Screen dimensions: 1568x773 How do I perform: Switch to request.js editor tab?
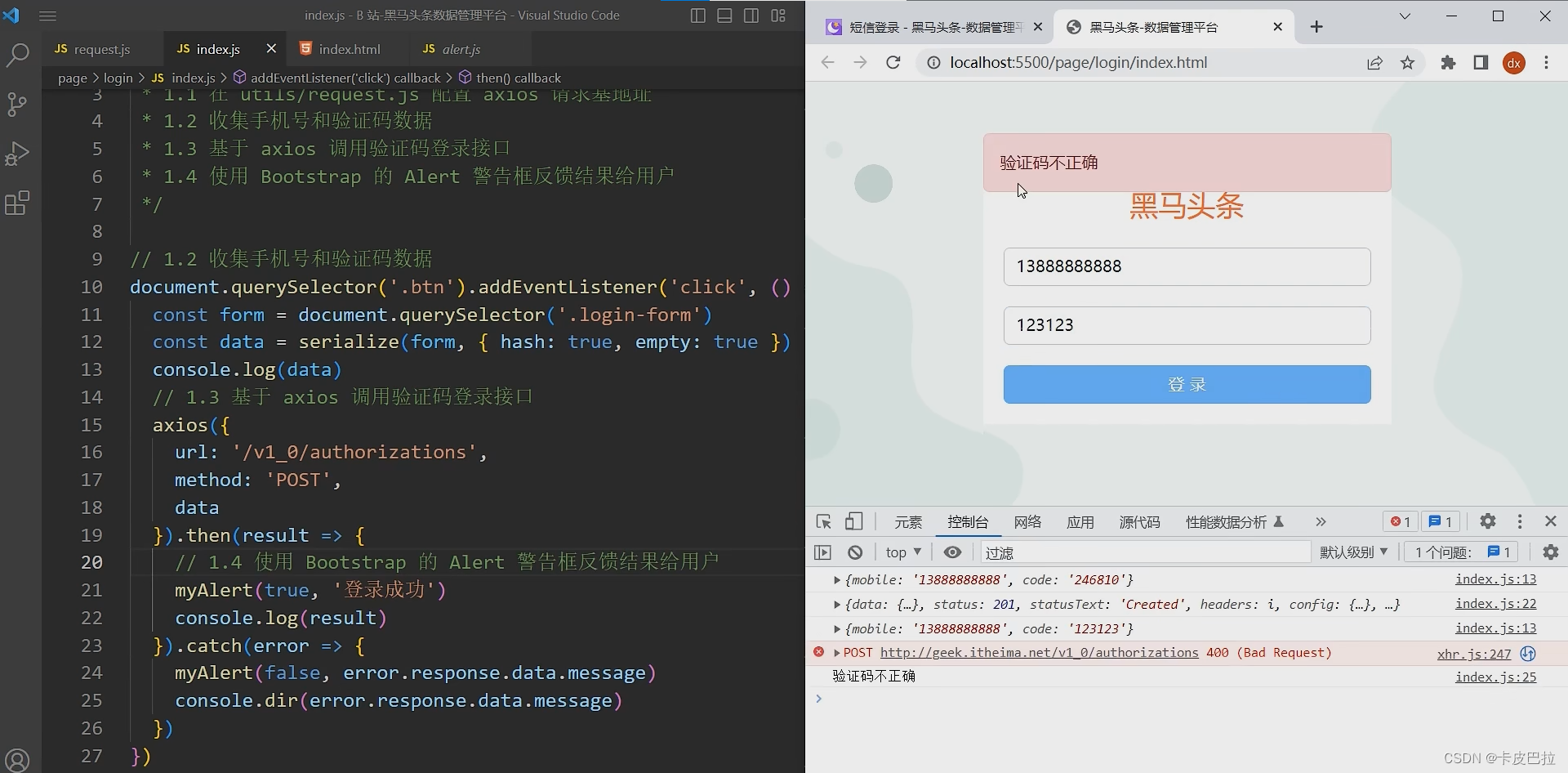[x=101, y=49]
